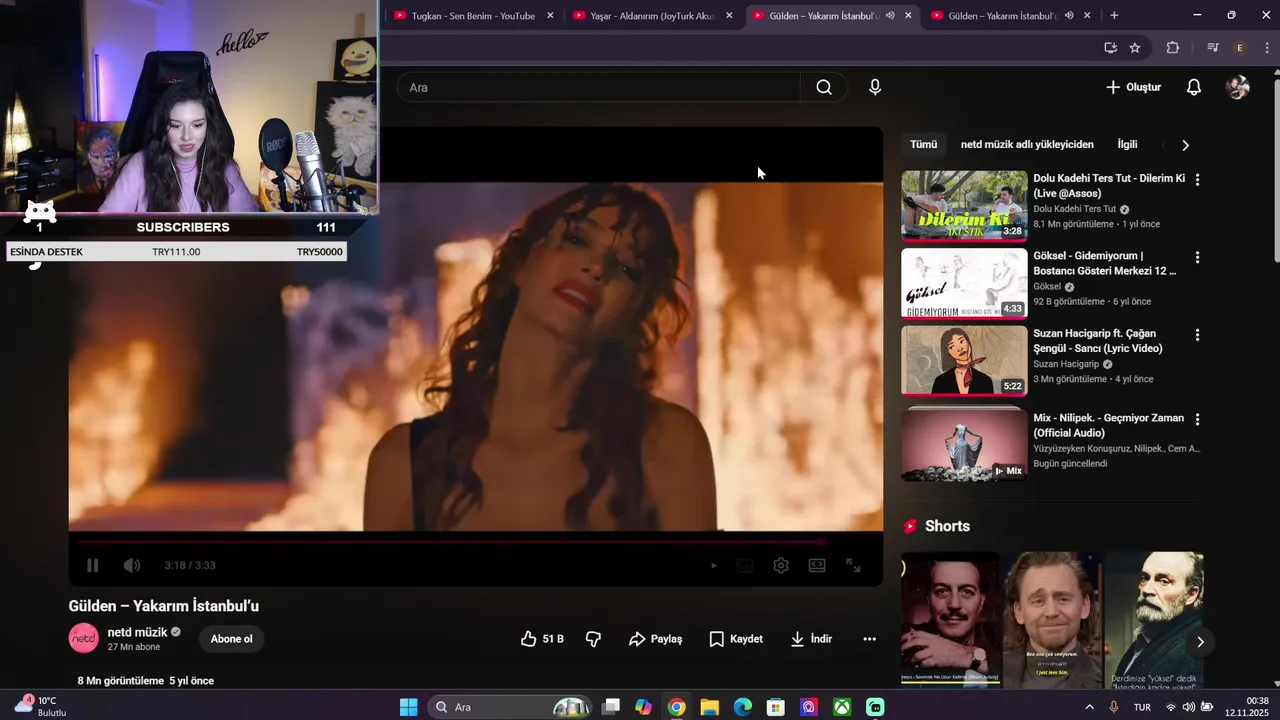Select the Tümü filter chip
The width and height of the screenshot is (1280, 720).
pos(924,144)
